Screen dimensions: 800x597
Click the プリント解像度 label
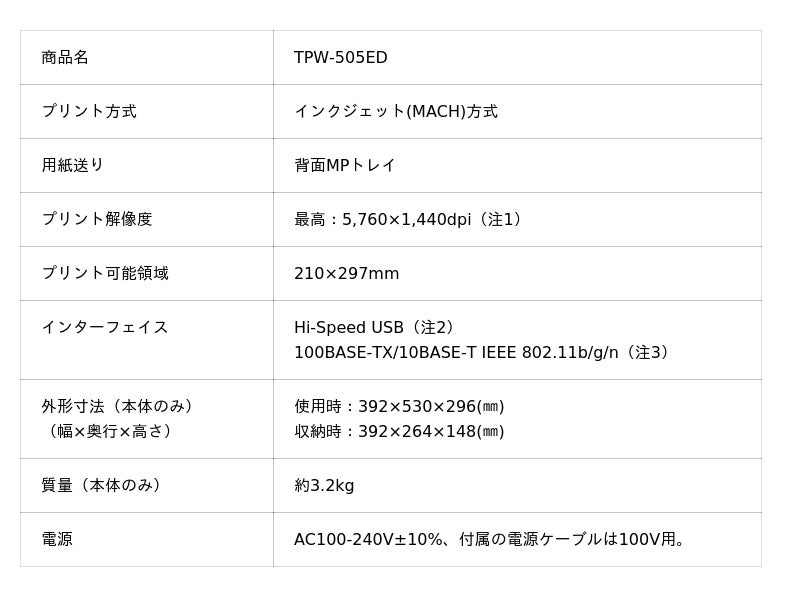coord(97,220)
